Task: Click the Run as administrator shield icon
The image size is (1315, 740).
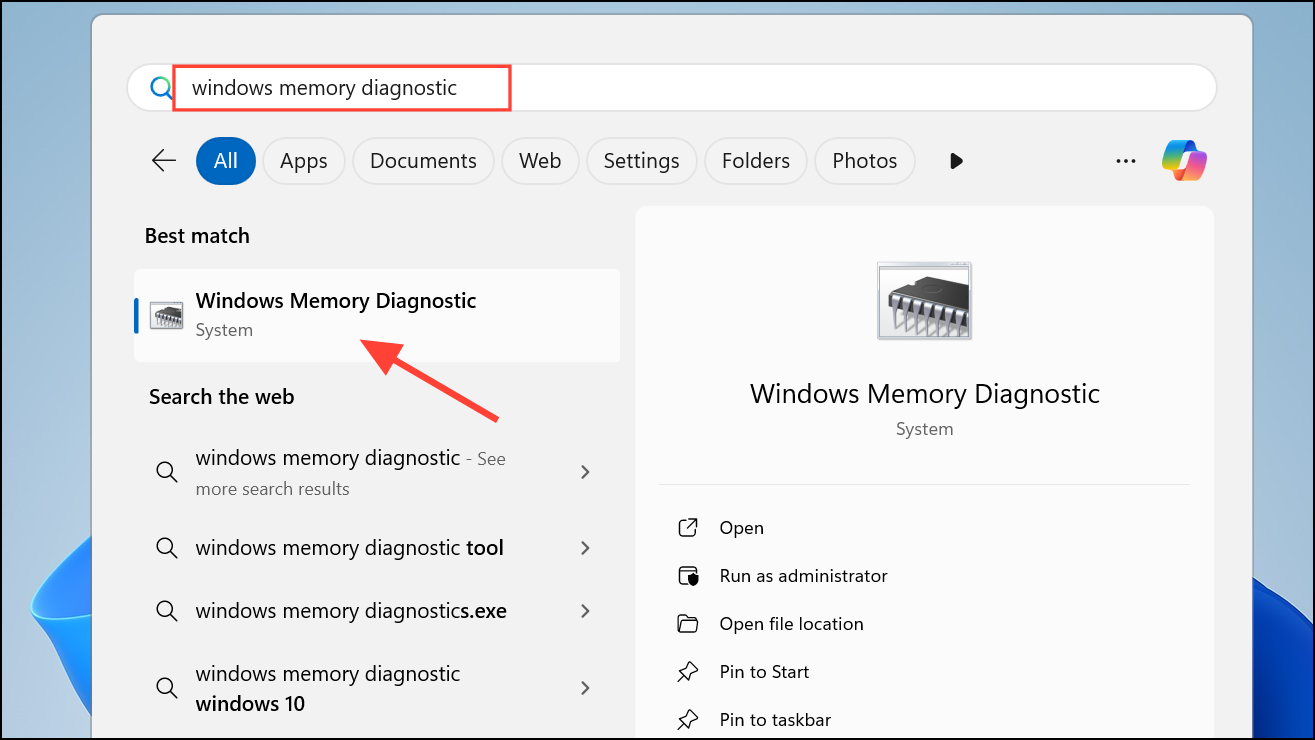Action: point(688,576)
